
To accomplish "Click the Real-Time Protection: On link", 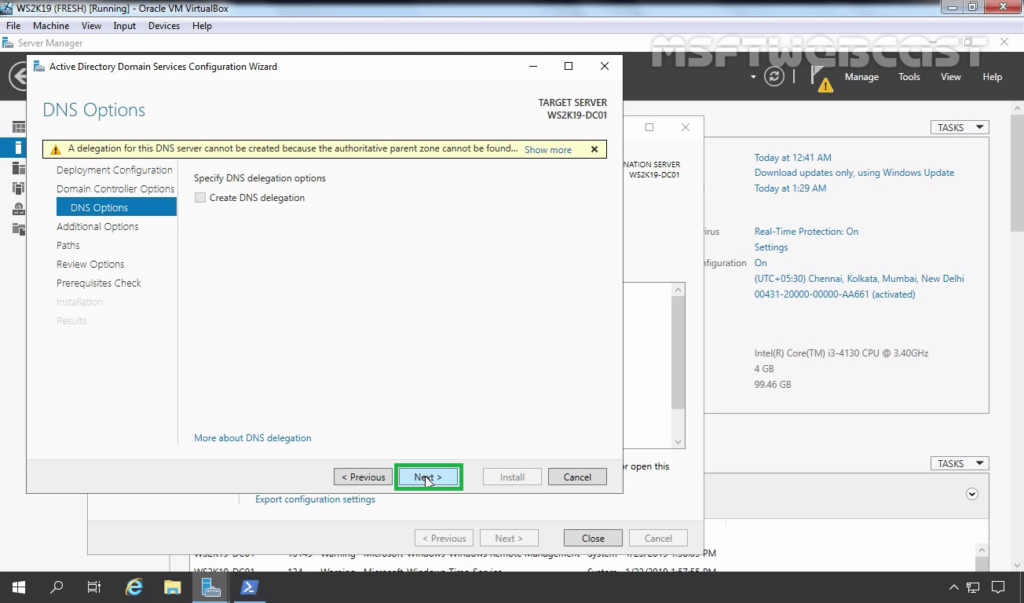I will pos(807,231).
